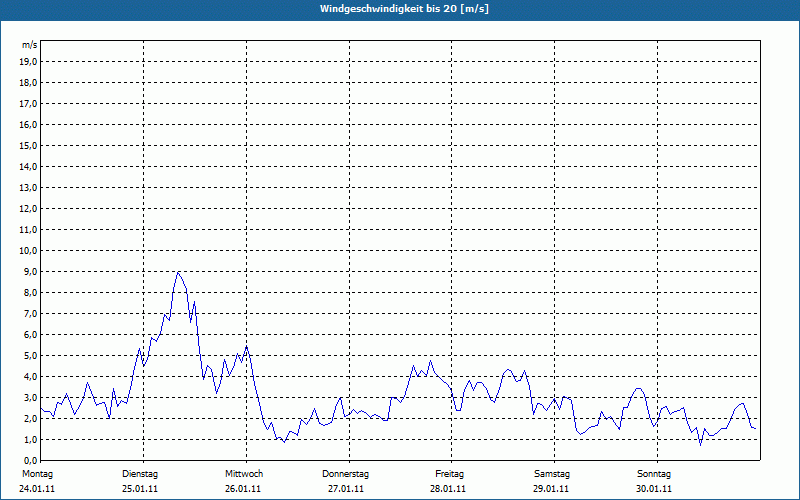Click the 7,0 axis value
800x500 pixels.
[30, 314]
